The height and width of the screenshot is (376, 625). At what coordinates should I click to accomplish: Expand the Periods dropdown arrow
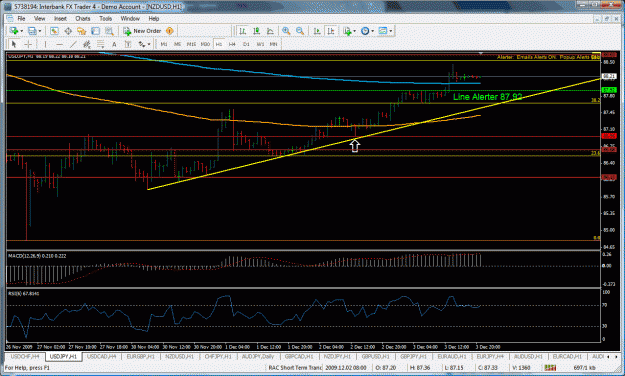tap(372, 31)
